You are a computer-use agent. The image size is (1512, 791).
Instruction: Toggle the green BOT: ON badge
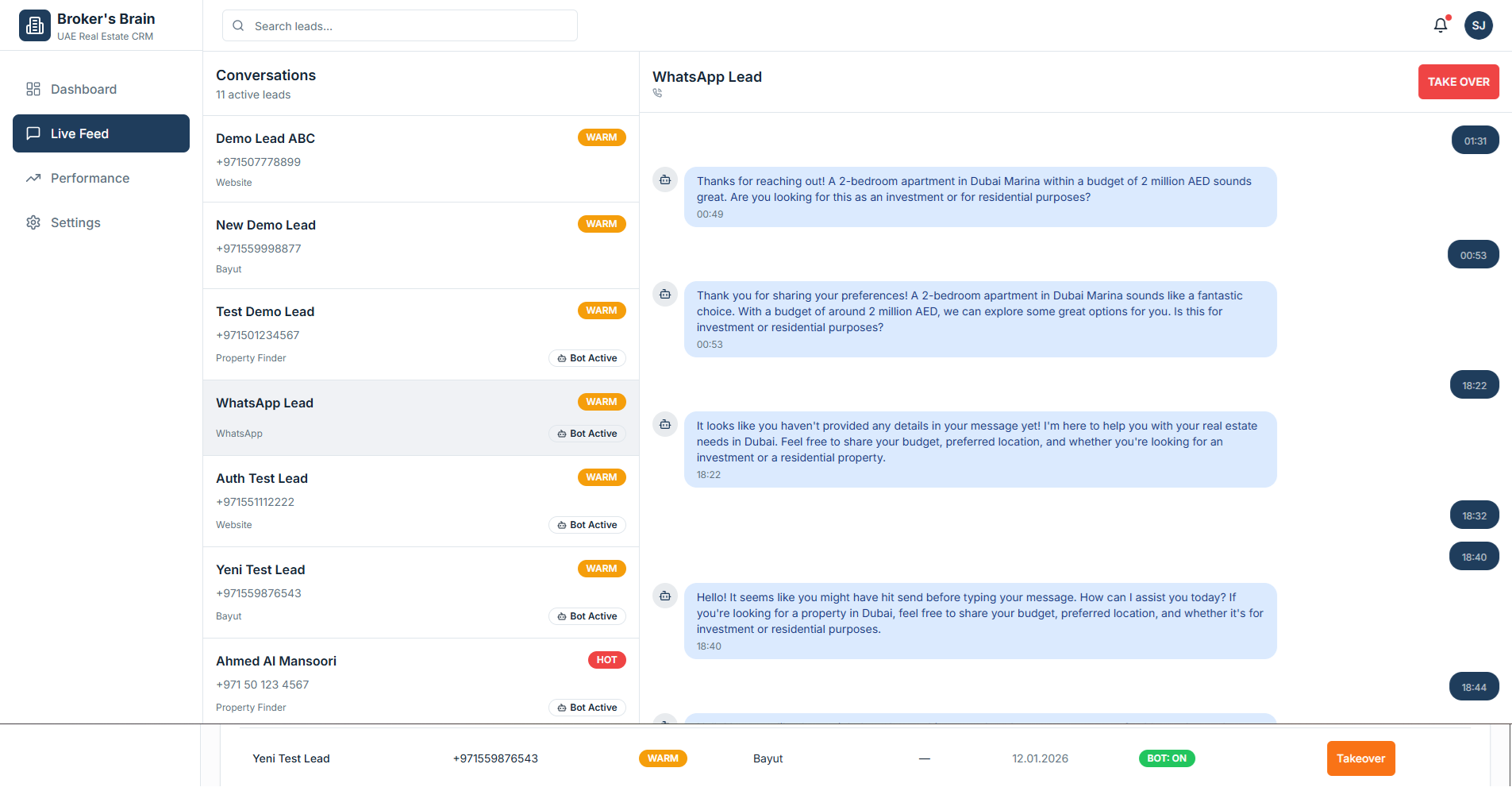(x=1166, y=758)
